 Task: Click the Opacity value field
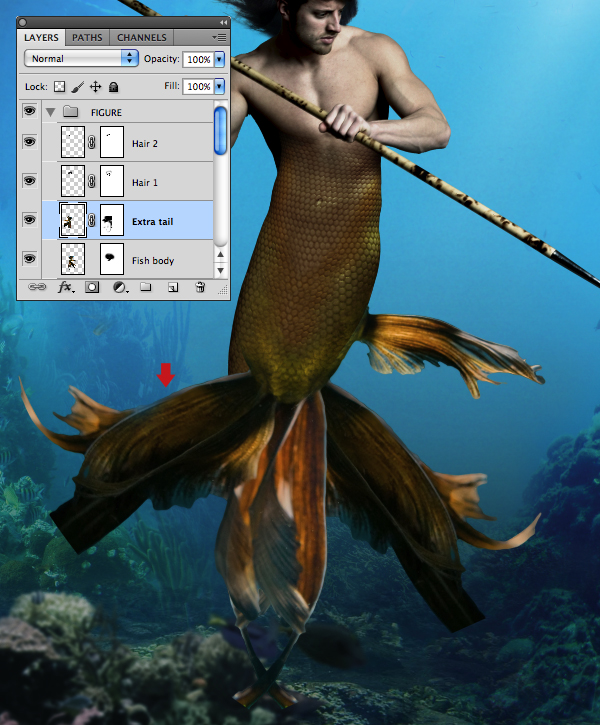(x=198, y=59)
